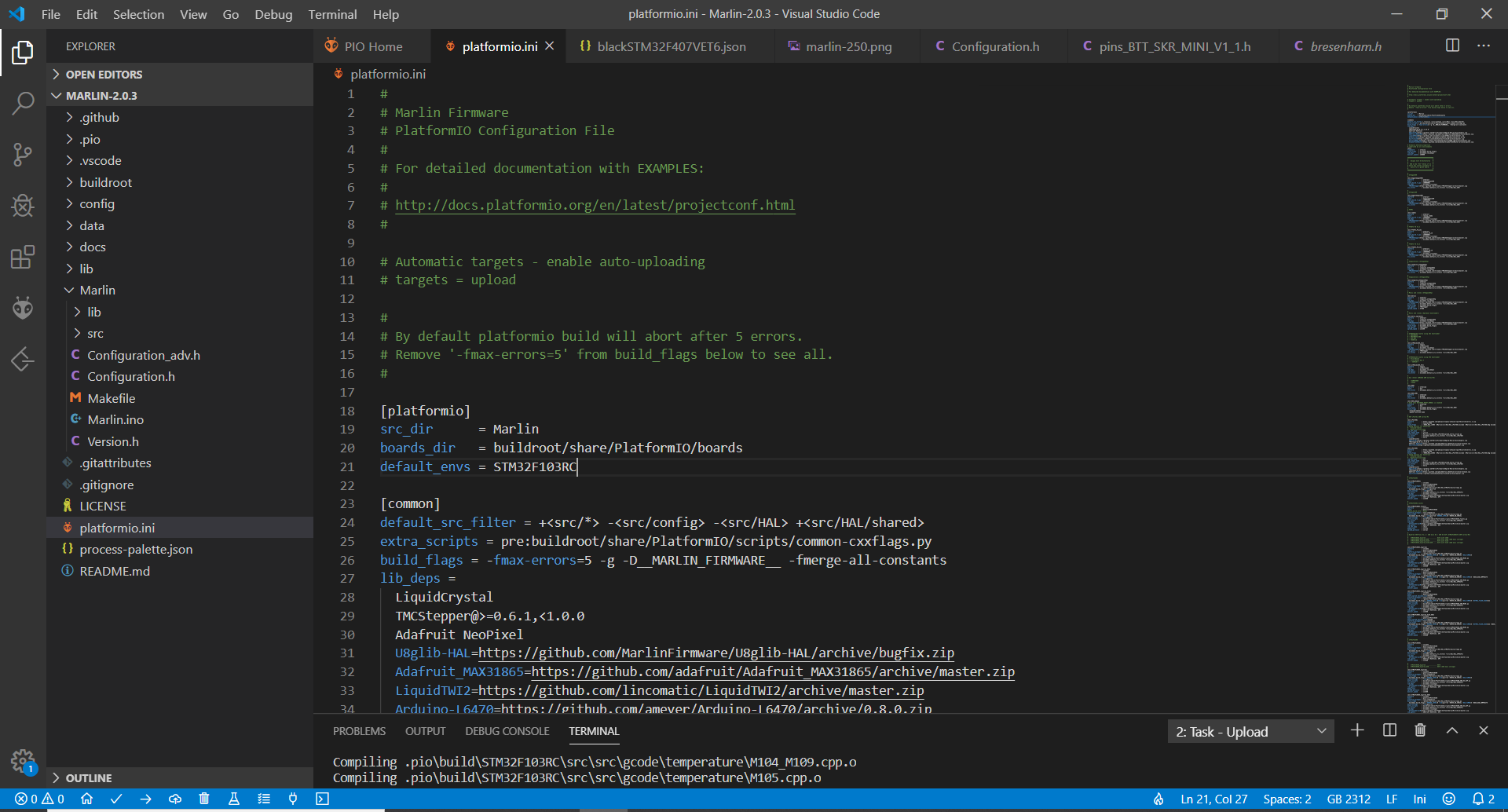The height and width of the screenshot is (812, 1508).
Task: Click PlatformIO Upload arrow in status bar
Action: pos(145,799)
